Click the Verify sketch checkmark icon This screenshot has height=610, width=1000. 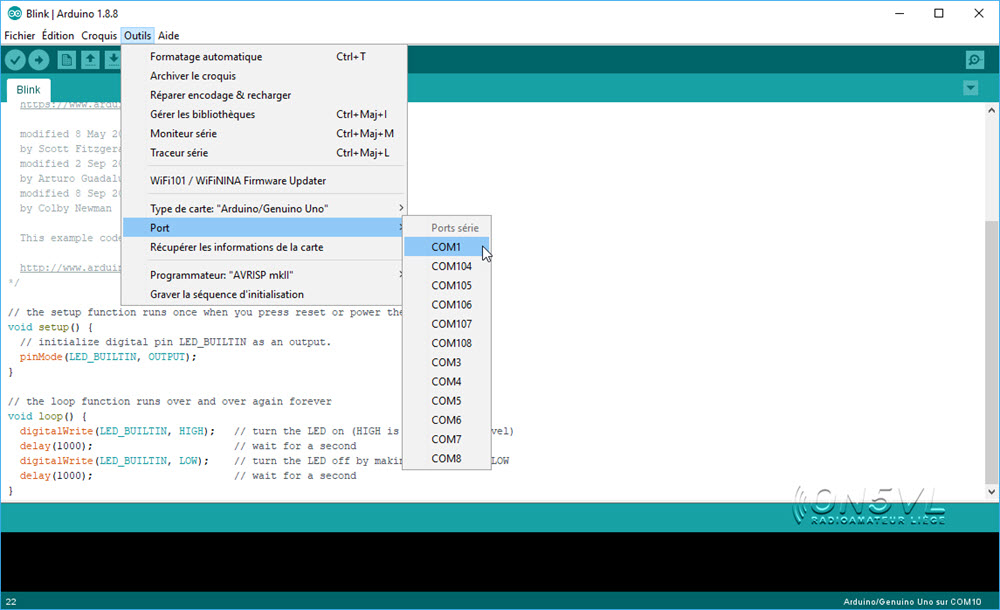(15, 60)
